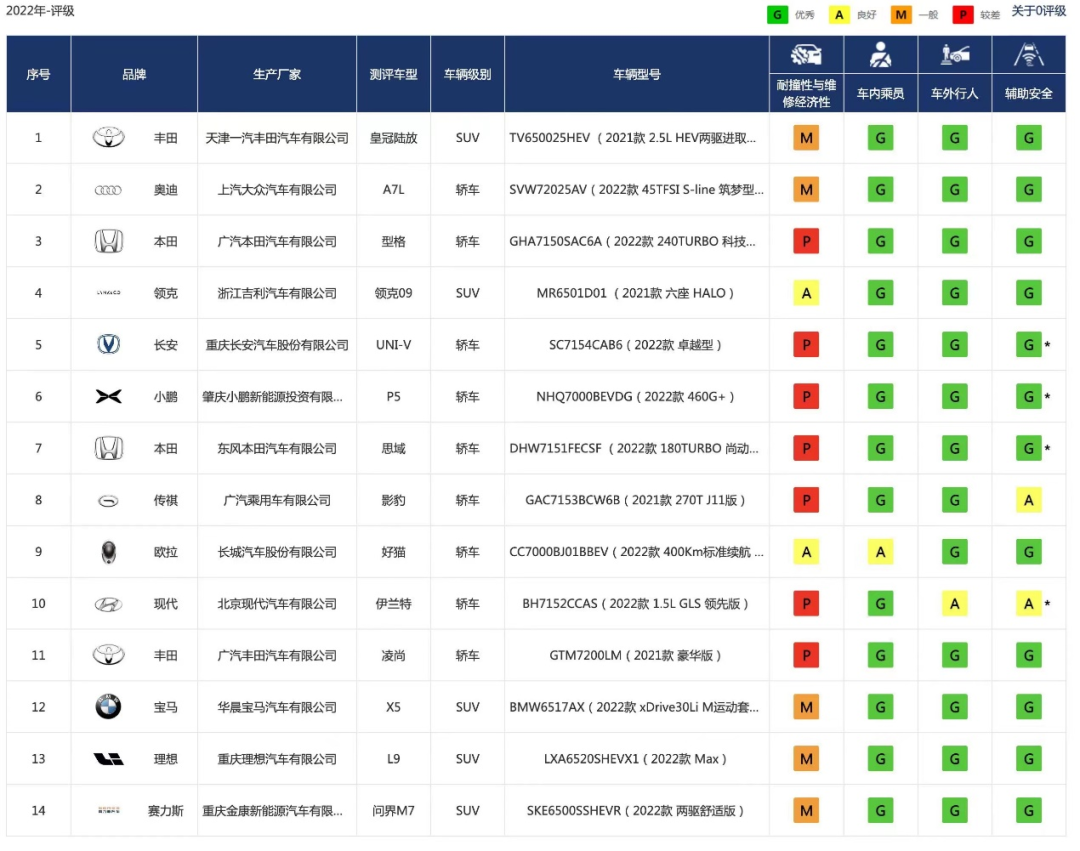Viewport: 1080px width, 851px height.
Task: Click model cell 问界M7
Action: [393, 811]
